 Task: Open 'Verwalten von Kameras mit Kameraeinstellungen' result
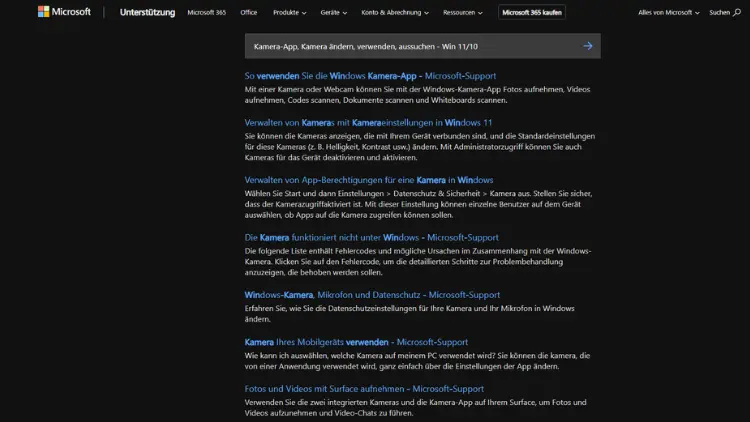(x=368, y=122)
